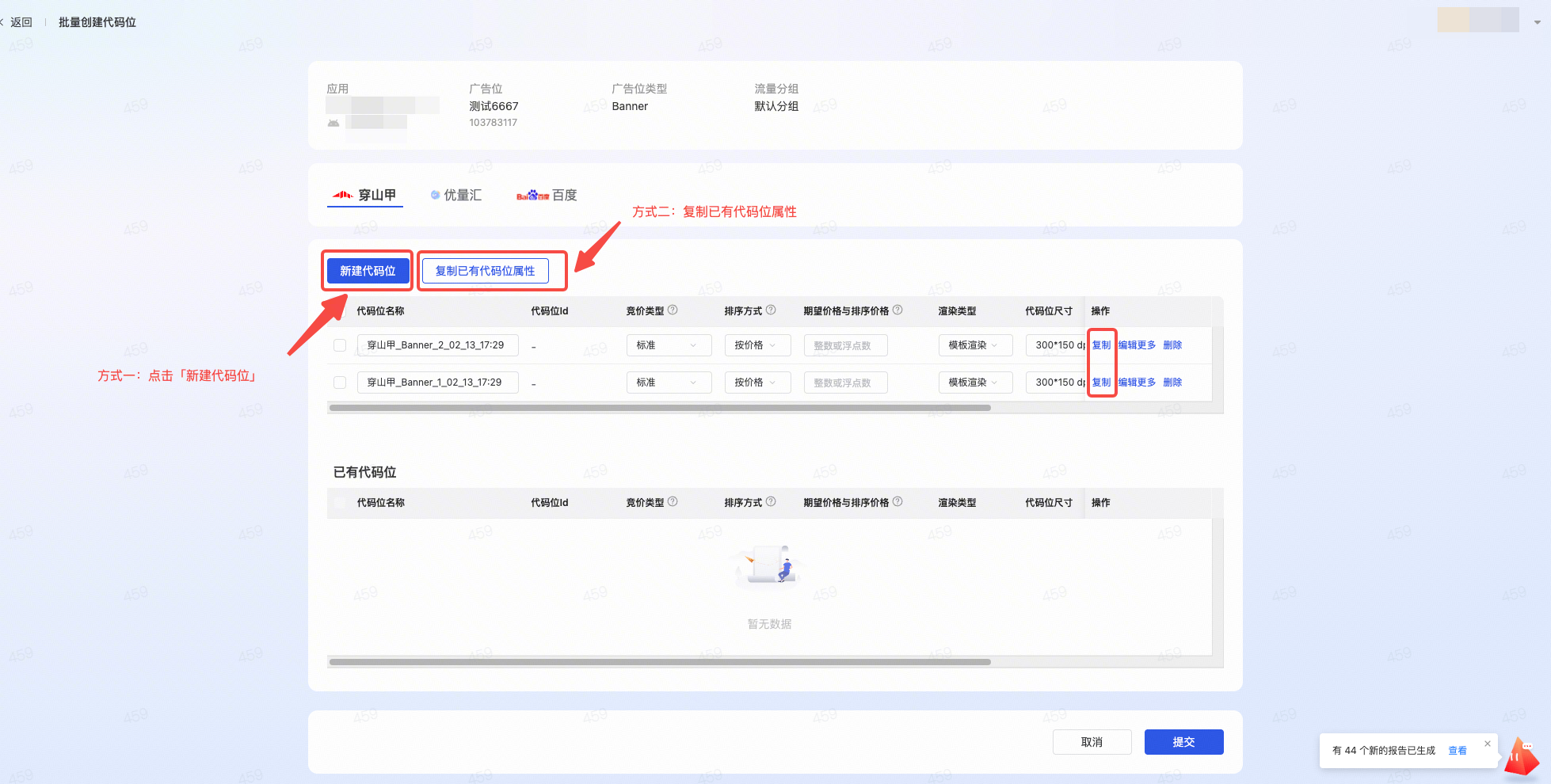Click expected price input in first row
Screen dimensions: 1551x784
pyautogui.click(x=844, y=345)
